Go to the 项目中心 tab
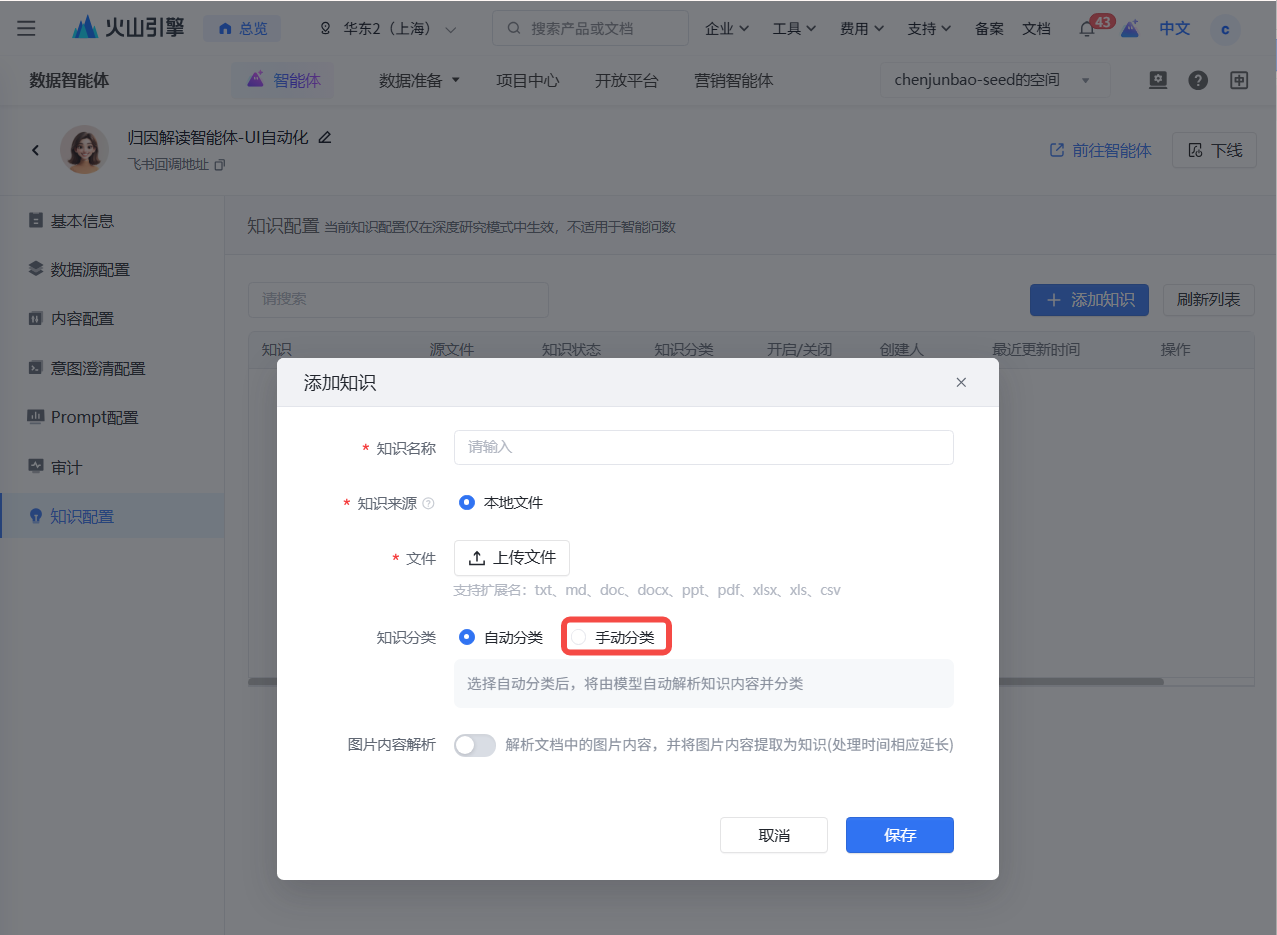This screenshot has height=935, width=1277. point(528,80)
